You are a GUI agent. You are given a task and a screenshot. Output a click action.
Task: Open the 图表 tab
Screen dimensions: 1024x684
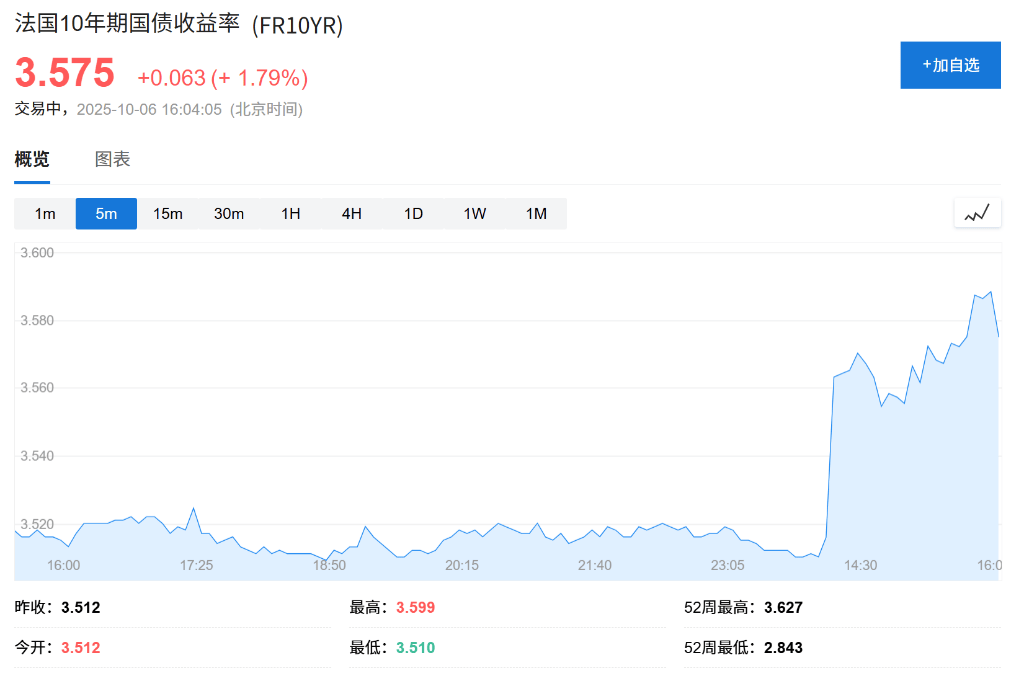click(112, 159)
